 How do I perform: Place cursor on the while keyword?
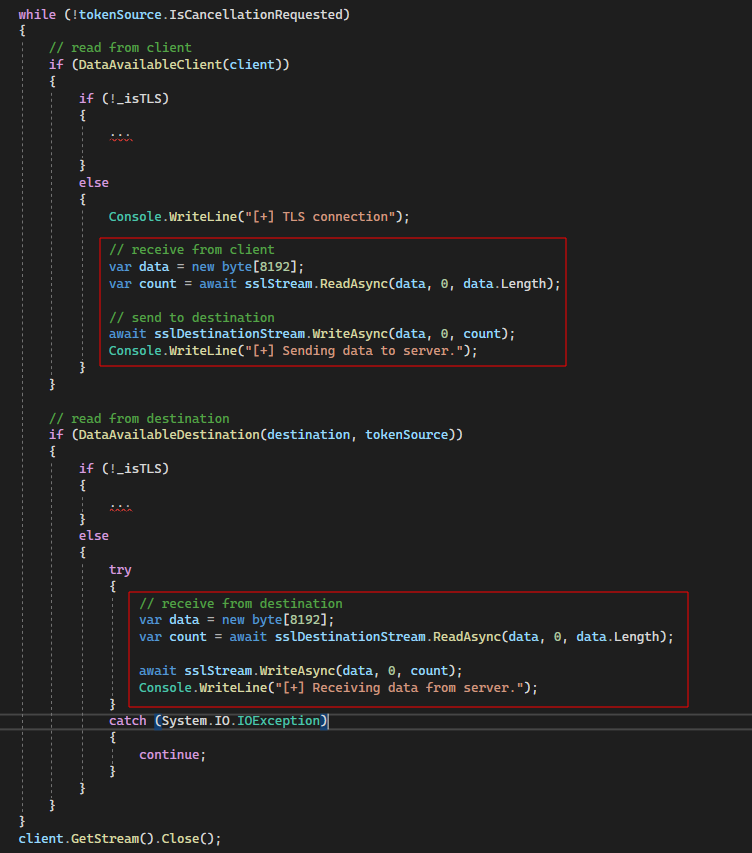tap(37, 14)
